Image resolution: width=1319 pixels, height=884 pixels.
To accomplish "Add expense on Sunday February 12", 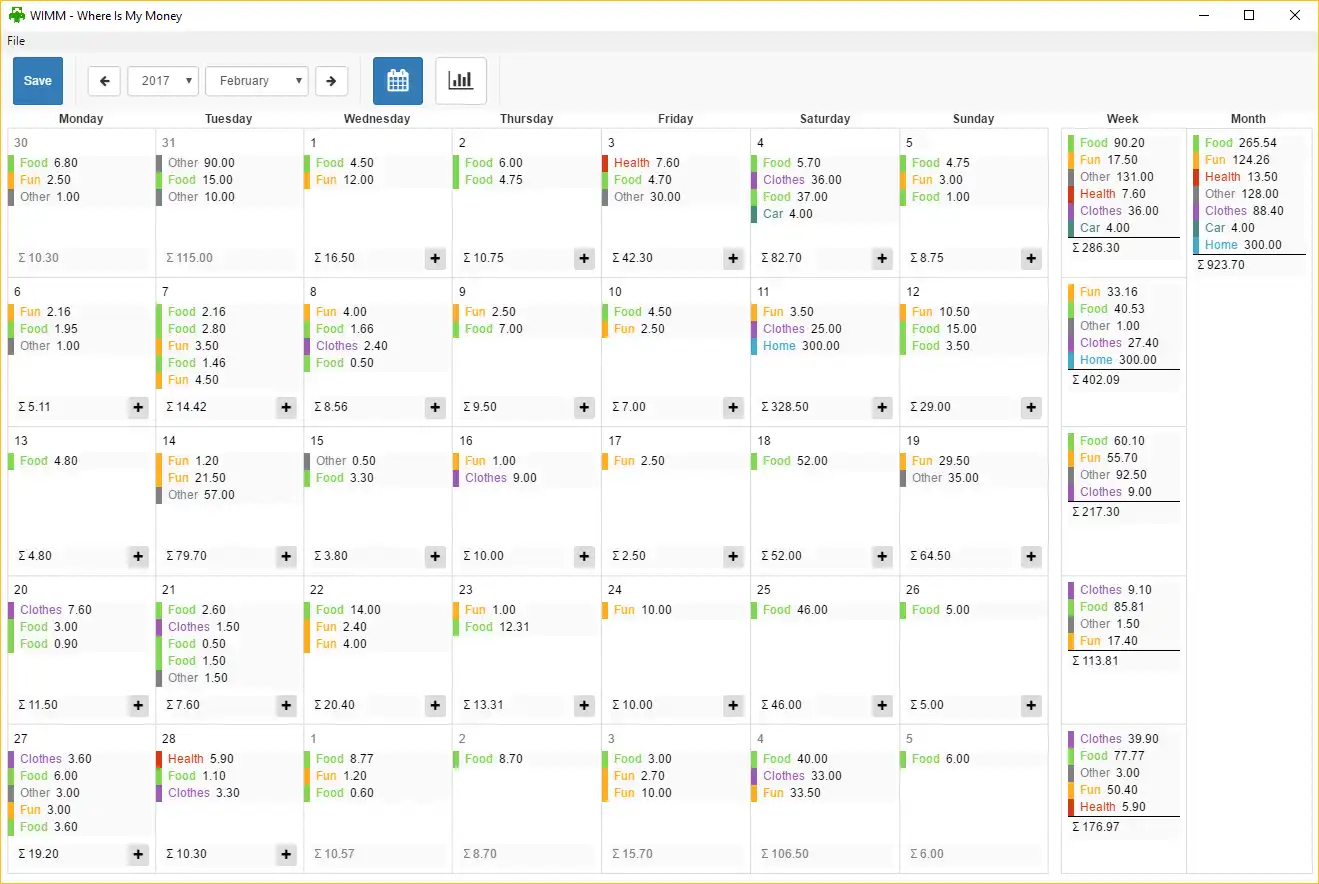I will 1031,407.
